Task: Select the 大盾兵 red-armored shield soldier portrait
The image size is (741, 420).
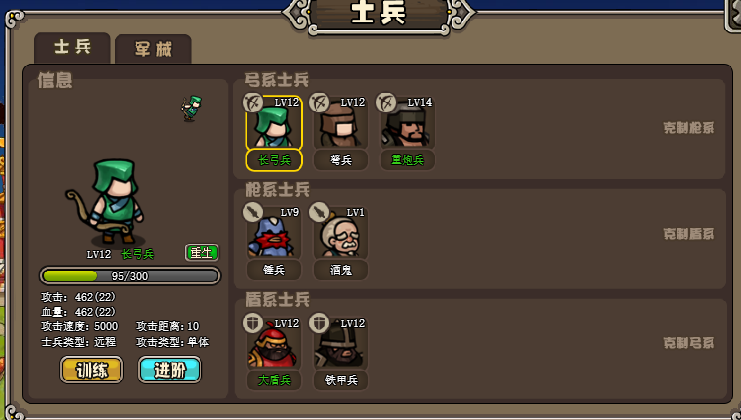Action: [x=274, y=343]
